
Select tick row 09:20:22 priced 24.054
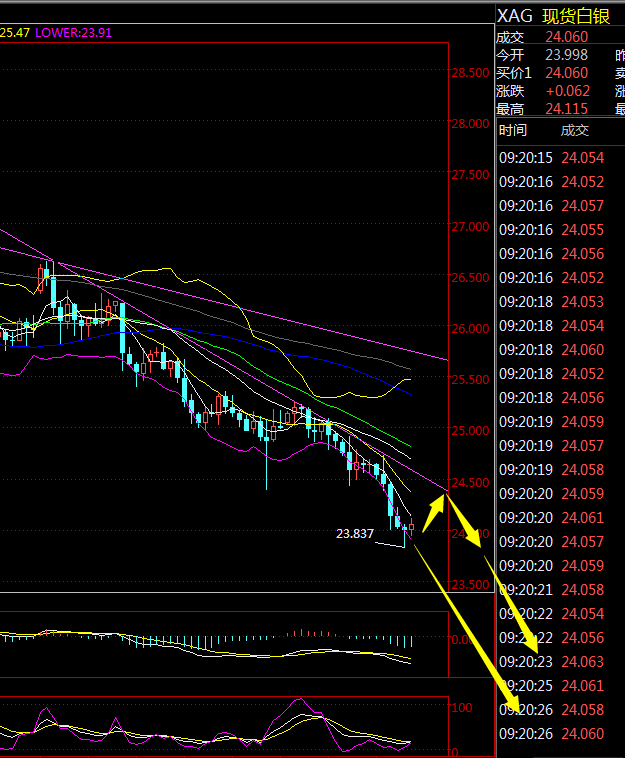click(x=552, y=613)
